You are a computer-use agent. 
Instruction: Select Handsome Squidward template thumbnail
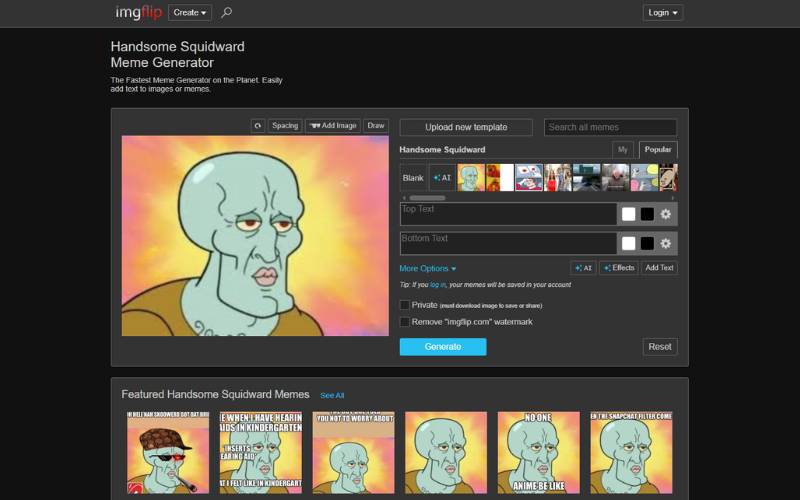pyautogui.click(x=471, y=178)
